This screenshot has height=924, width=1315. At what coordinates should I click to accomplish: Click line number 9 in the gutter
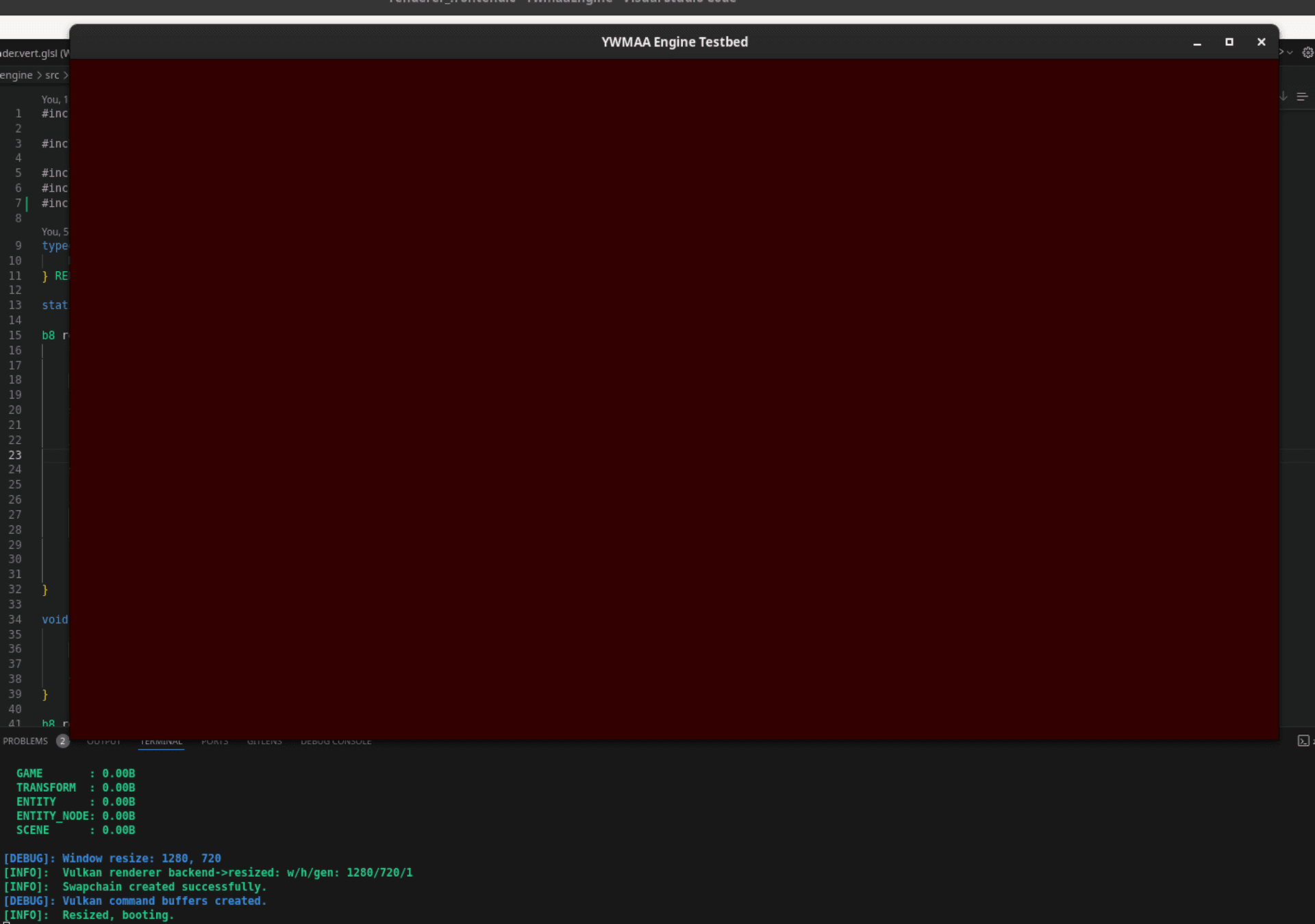(x=18, y=246)
